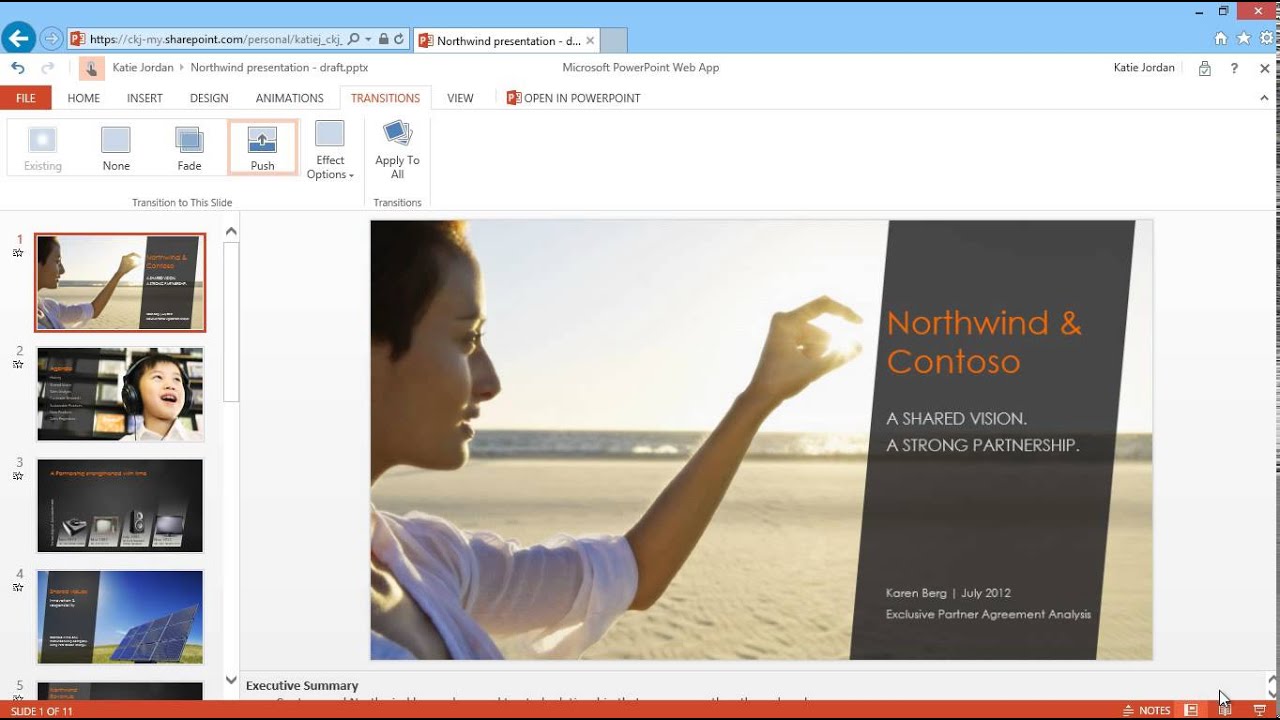Start Slide Show from status bar
1280x720 pixels.
1259,710
